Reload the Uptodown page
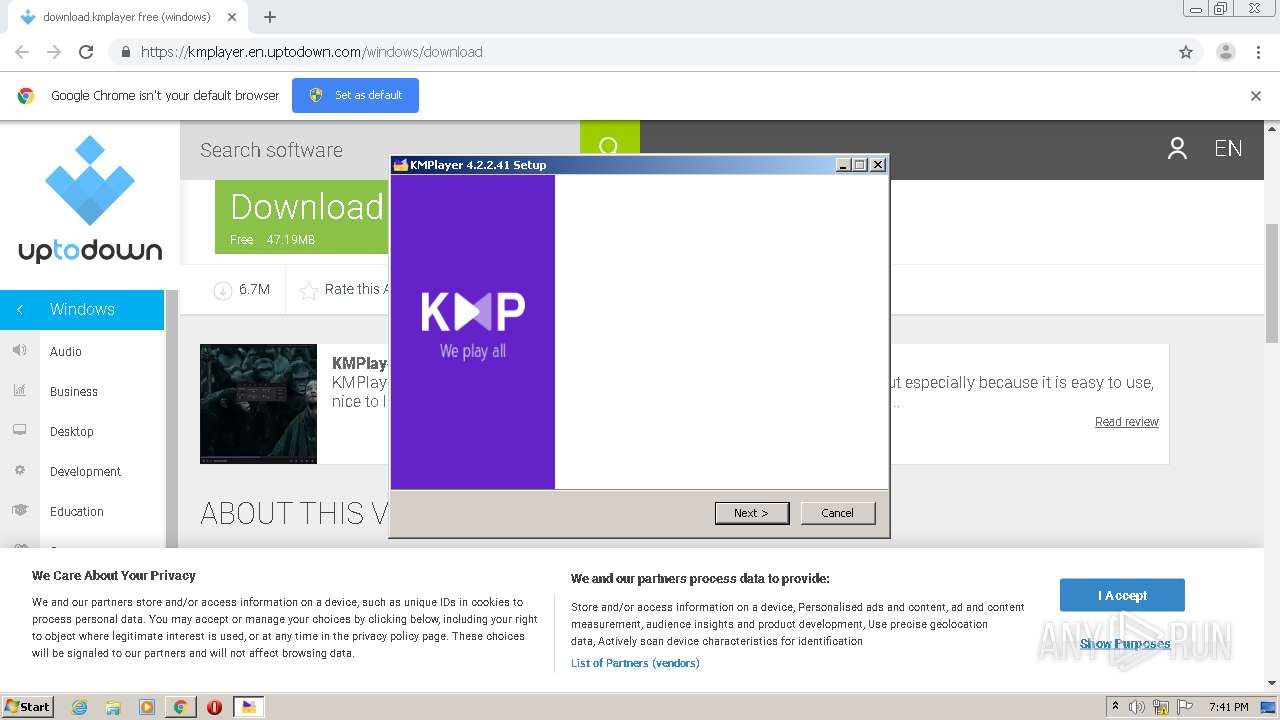This screenshot has height=720, width=1280. (86, 52)
